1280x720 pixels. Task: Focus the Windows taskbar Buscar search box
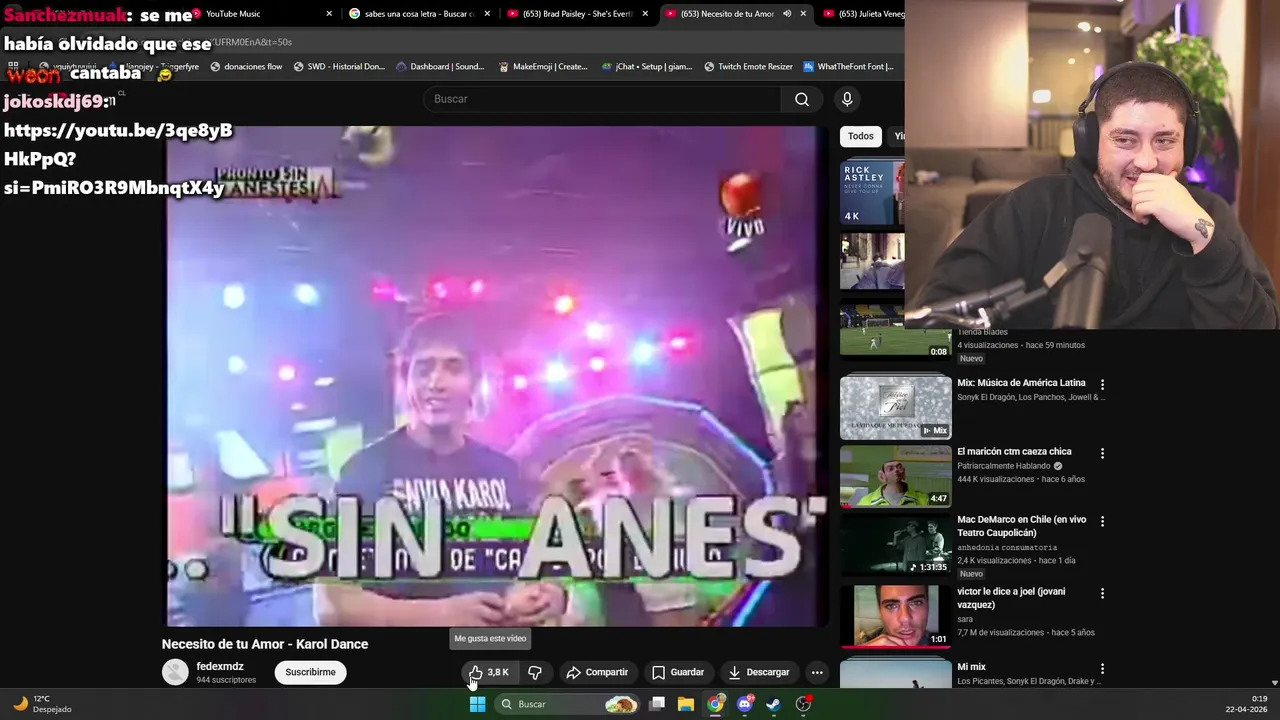[x=566, y=704]
